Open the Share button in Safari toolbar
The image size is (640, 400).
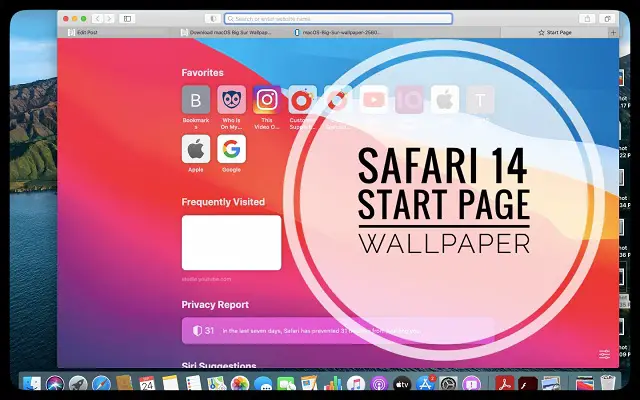[587, 19]
